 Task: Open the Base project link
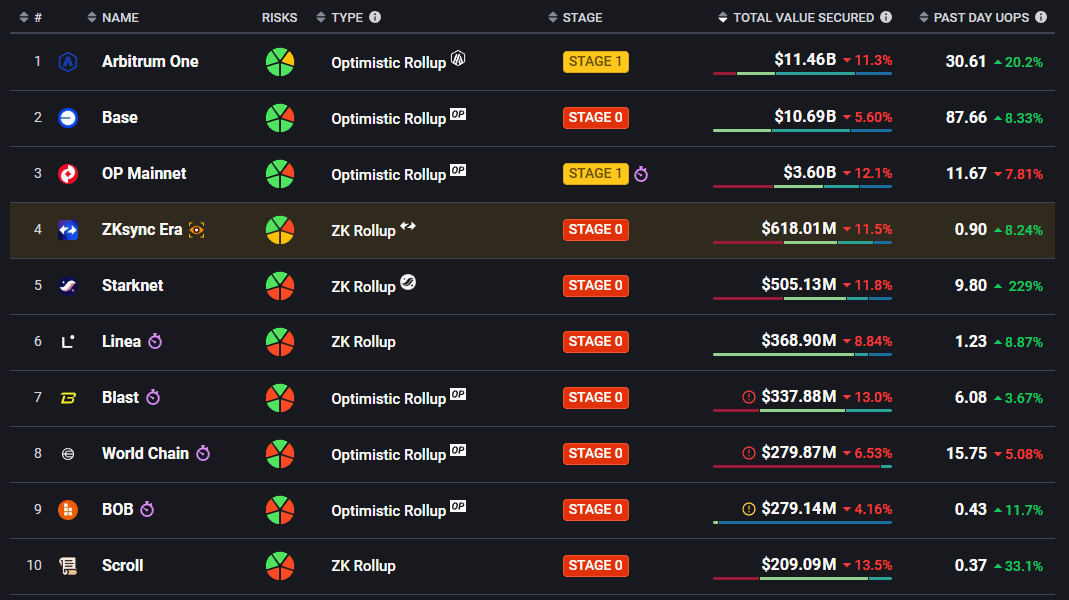coord(119,117)
